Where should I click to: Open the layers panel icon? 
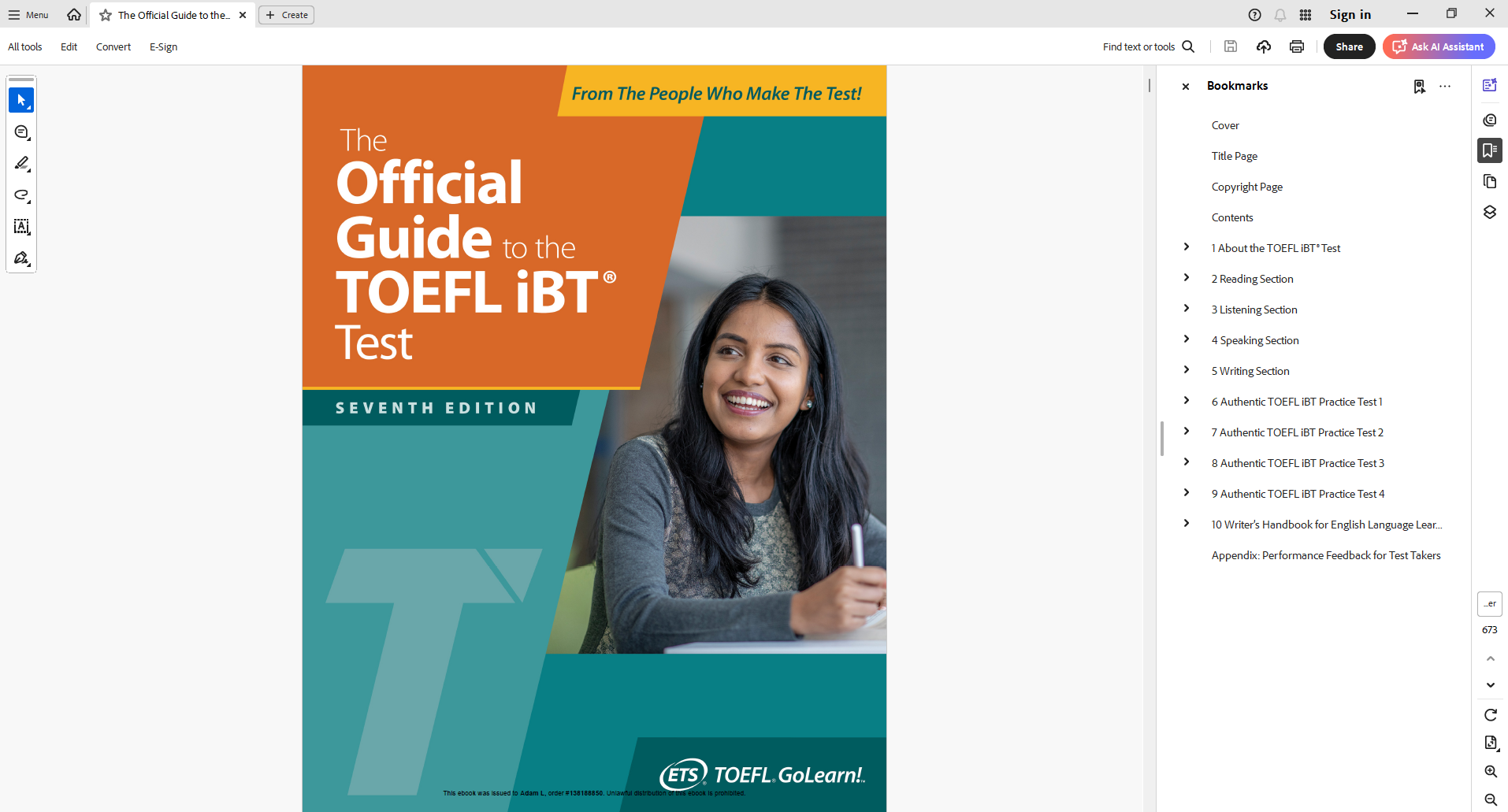pos(1489,213)
